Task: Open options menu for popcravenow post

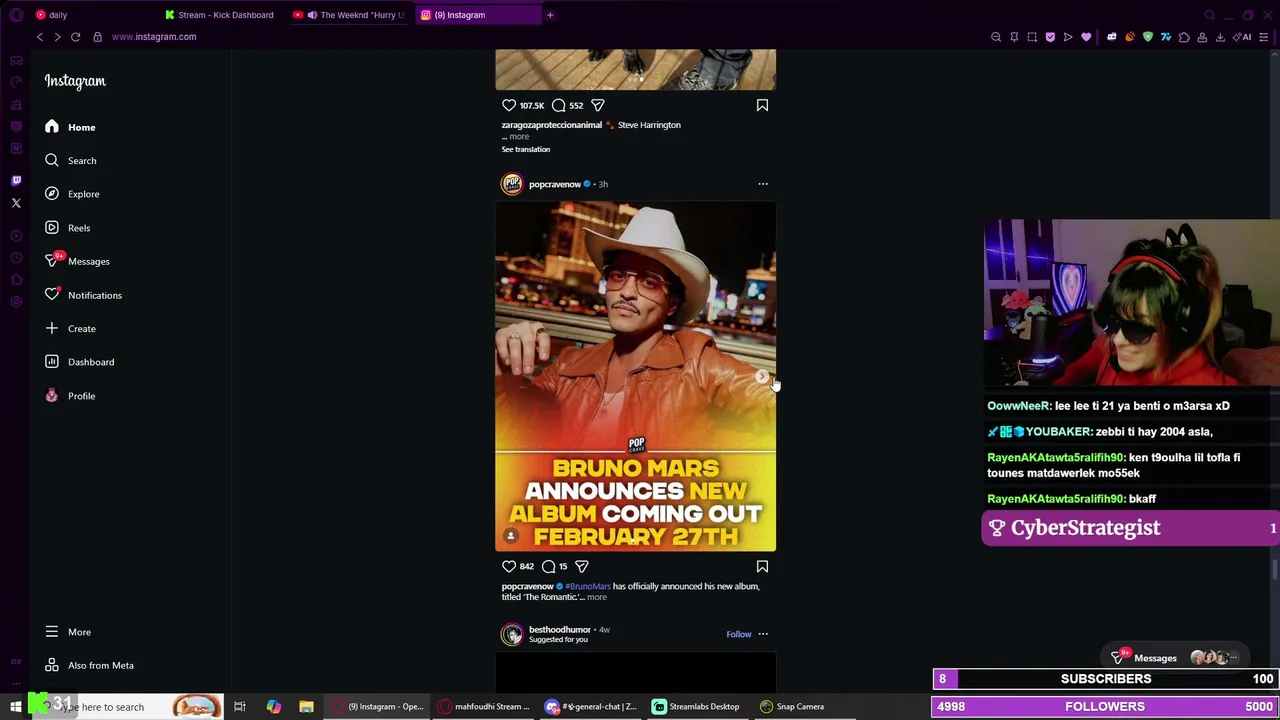Action: 763,184
